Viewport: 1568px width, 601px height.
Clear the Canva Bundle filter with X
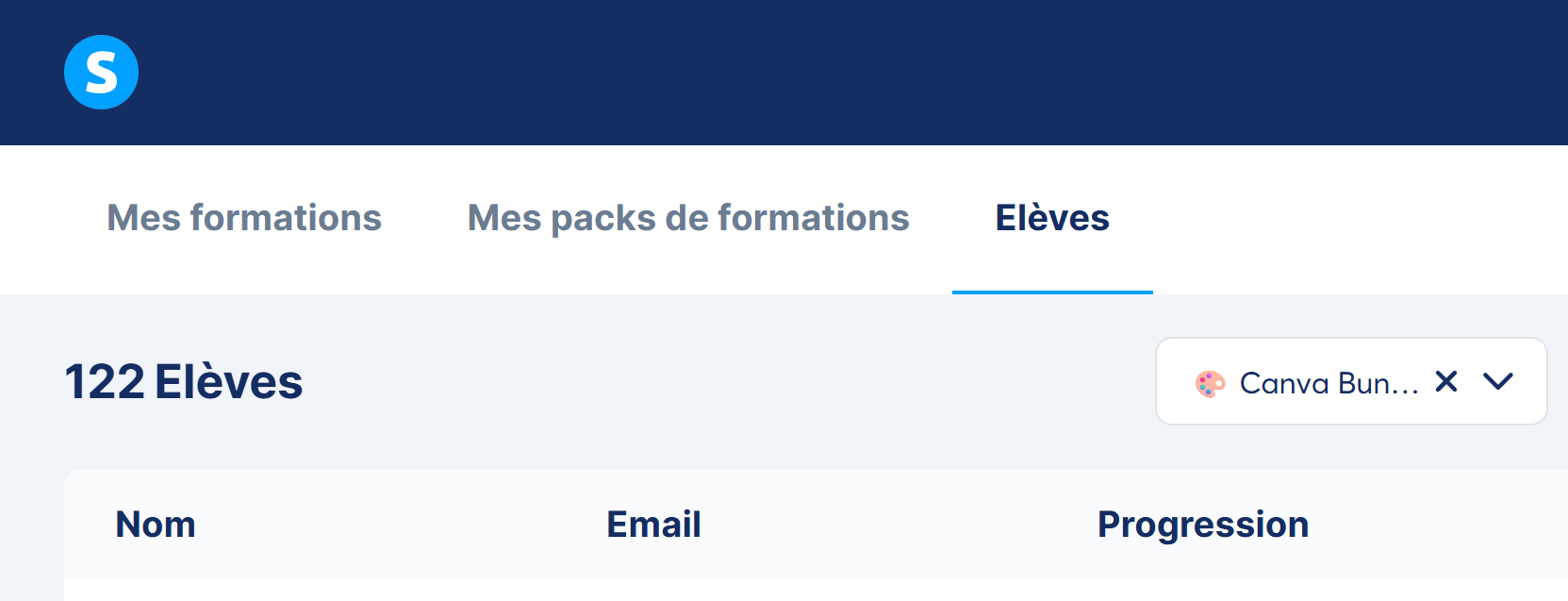pos(1445,381)
